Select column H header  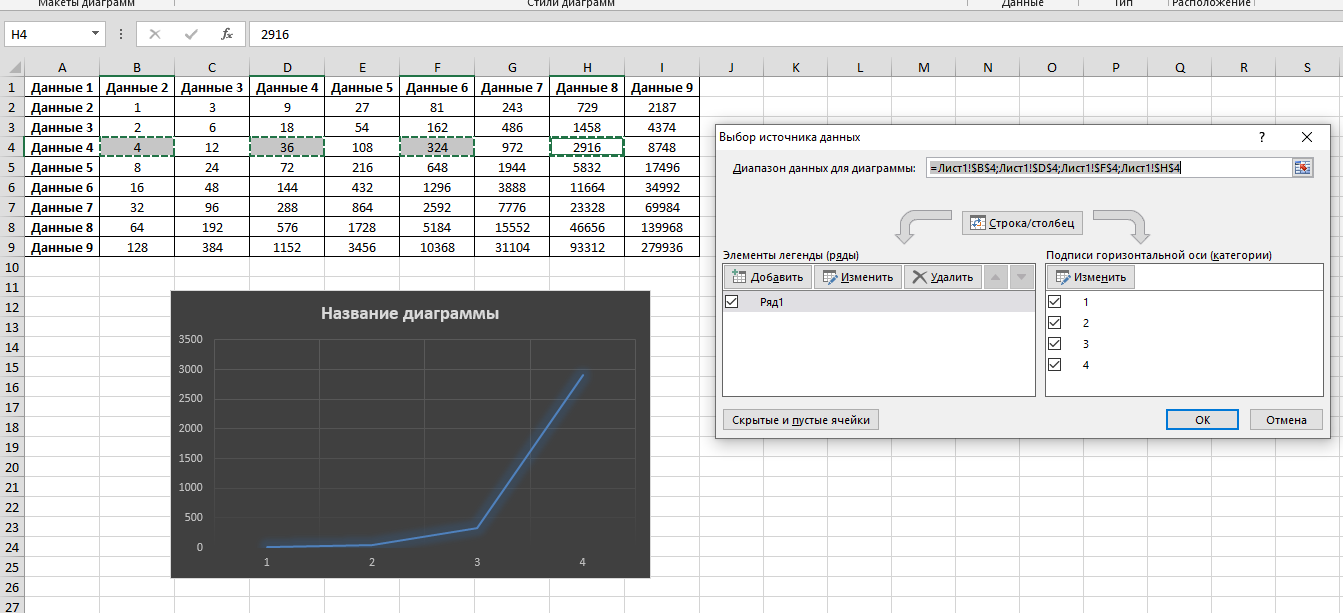click(587, 67)
